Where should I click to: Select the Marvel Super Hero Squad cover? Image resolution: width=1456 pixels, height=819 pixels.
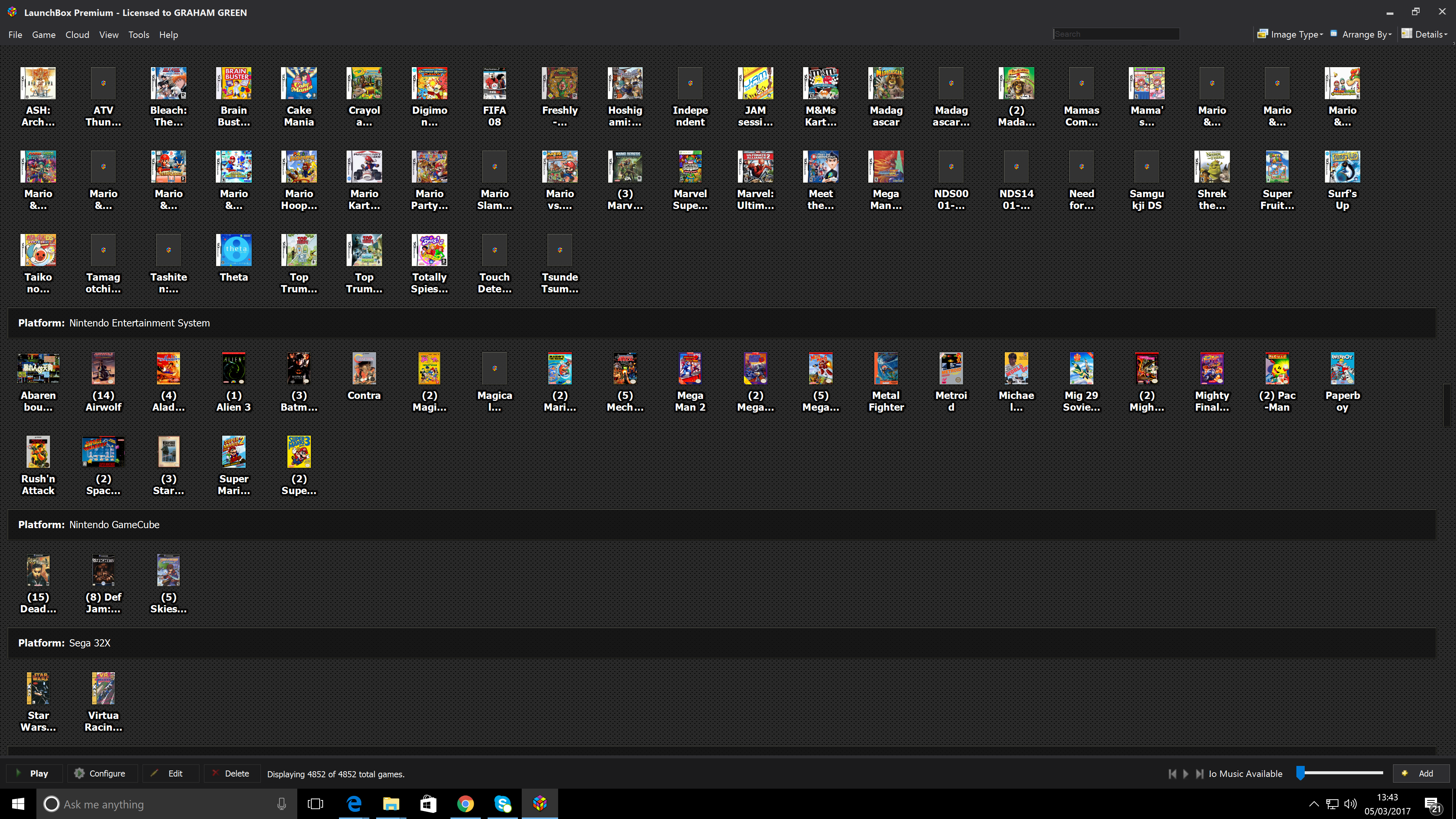tap(690, 166)
